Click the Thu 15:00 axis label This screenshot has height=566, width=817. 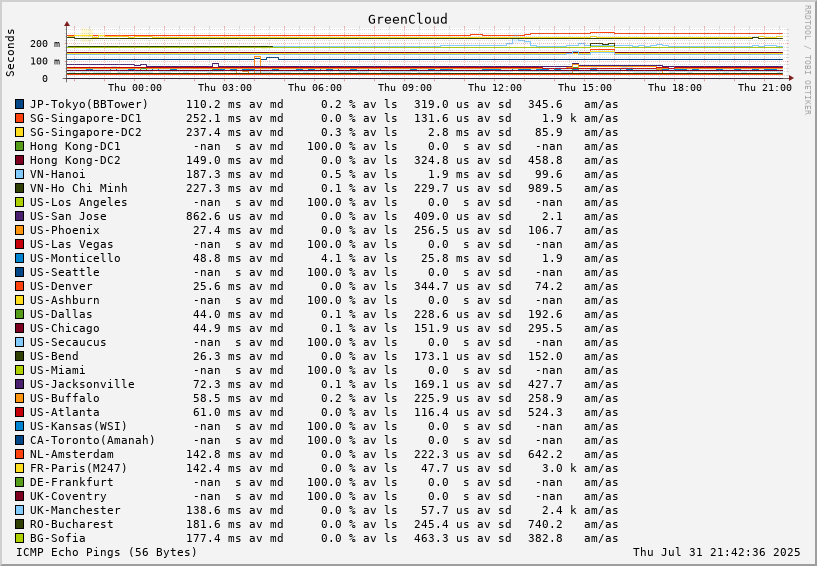click(585, 88)
